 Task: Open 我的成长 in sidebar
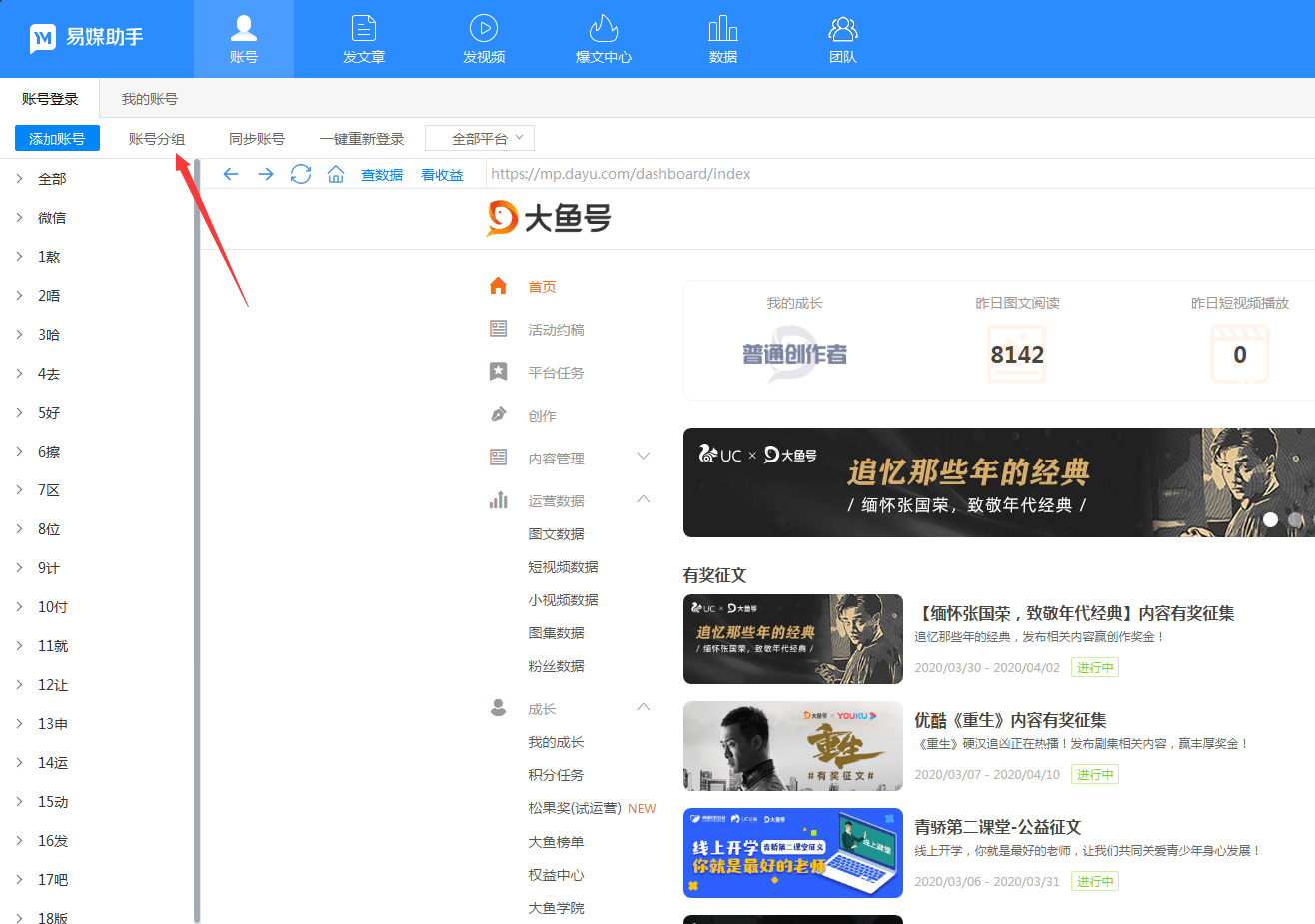tap(556, 742)
